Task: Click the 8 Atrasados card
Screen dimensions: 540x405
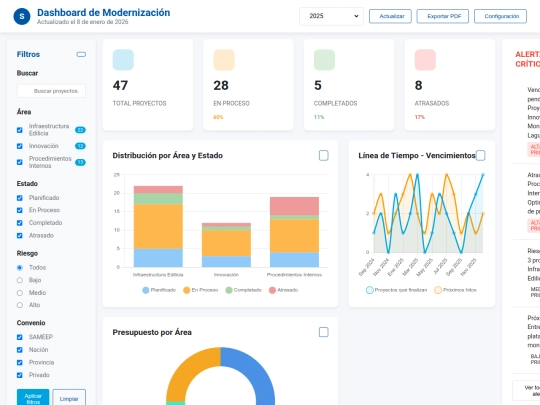Action: (x=449, y=85)
